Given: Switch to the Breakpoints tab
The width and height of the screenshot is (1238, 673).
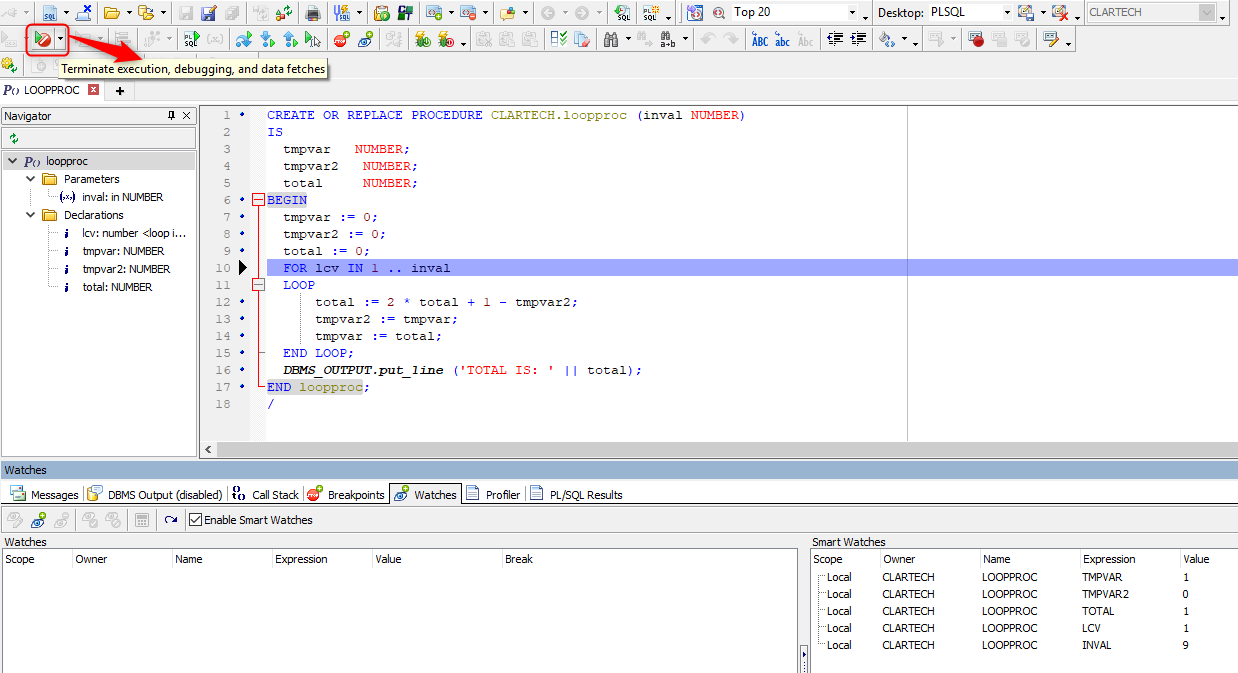Looking at the screenshot, I should tap(345, 495).
